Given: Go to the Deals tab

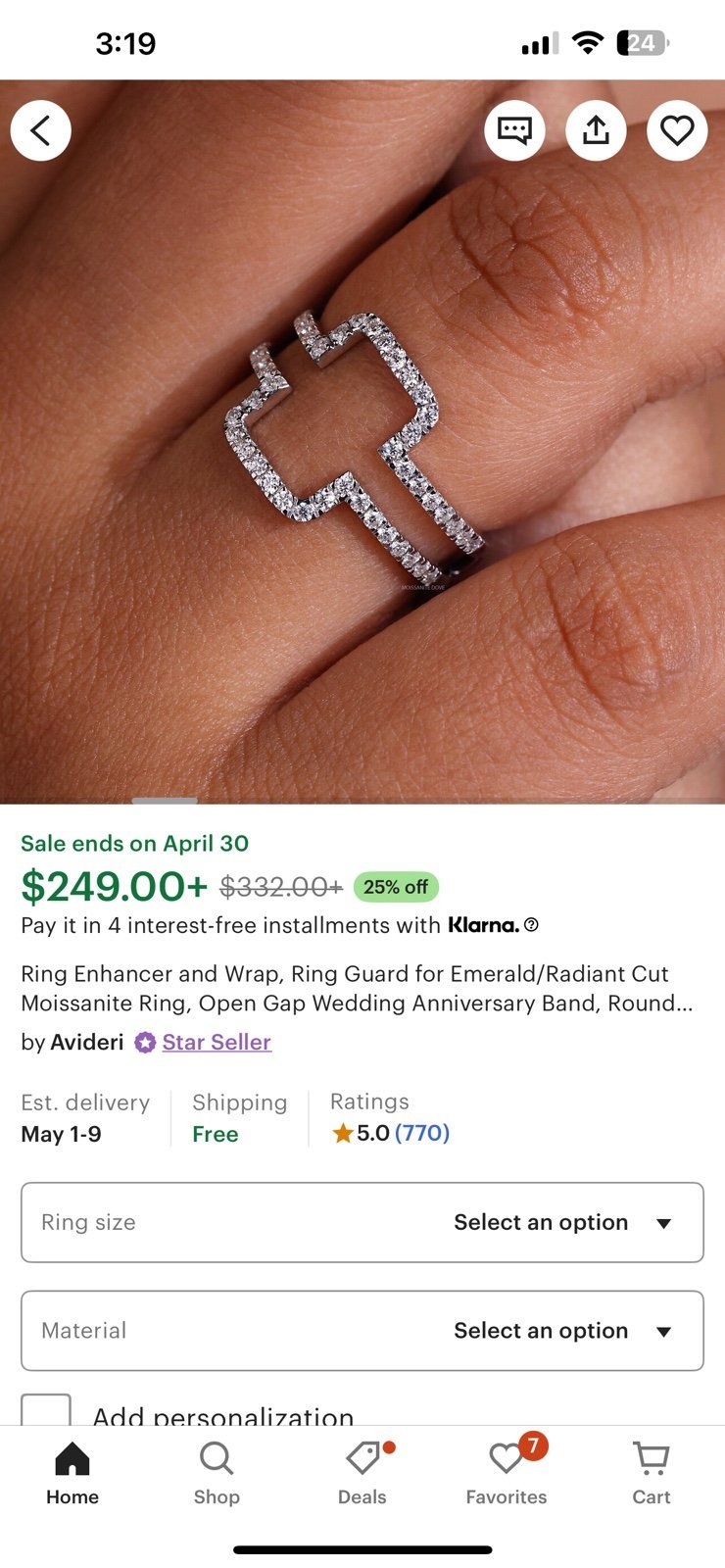Looking at the screenshot, I should (362, 1472).
